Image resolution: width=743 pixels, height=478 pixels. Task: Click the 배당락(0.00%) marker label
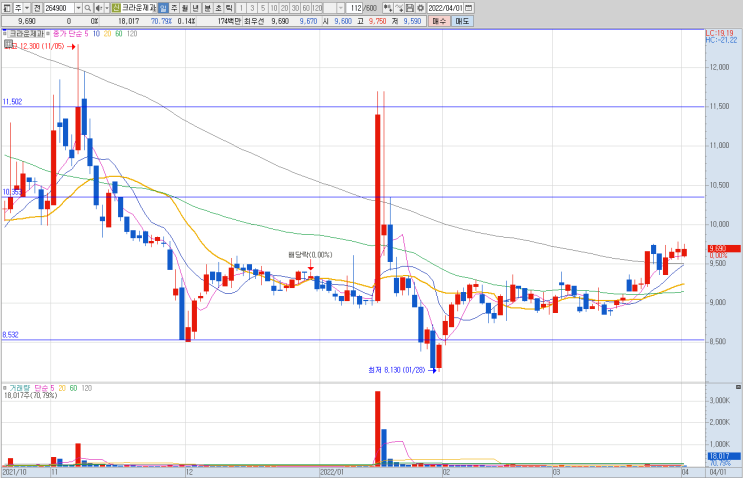click(x=310, y=254)
